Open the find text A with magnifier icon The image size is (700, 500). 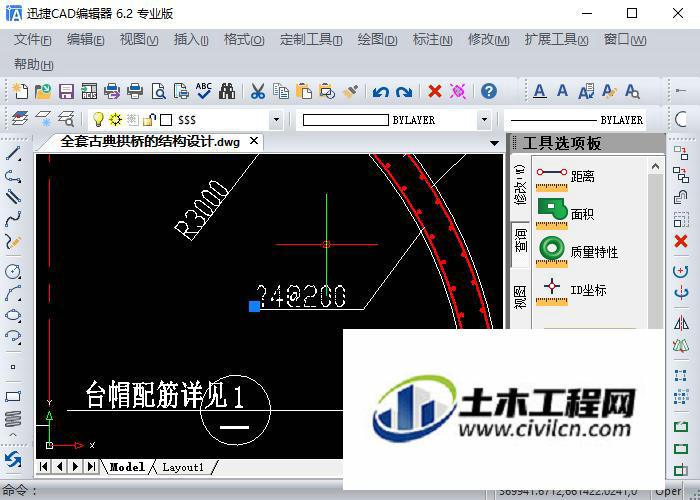point(632,92)
